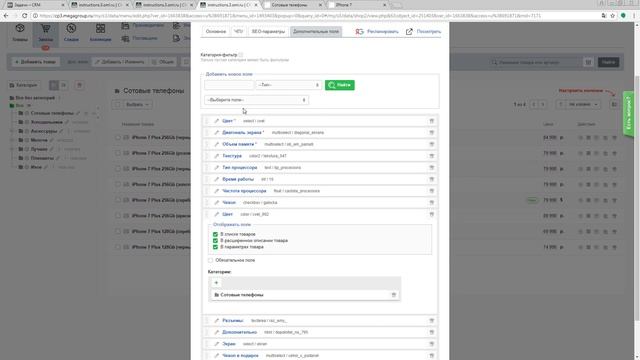This screenshot has width=640, height=360.
Task: Uncheck 'В расширенном описании товара' checkbox
Action: [x=215, y=241]
